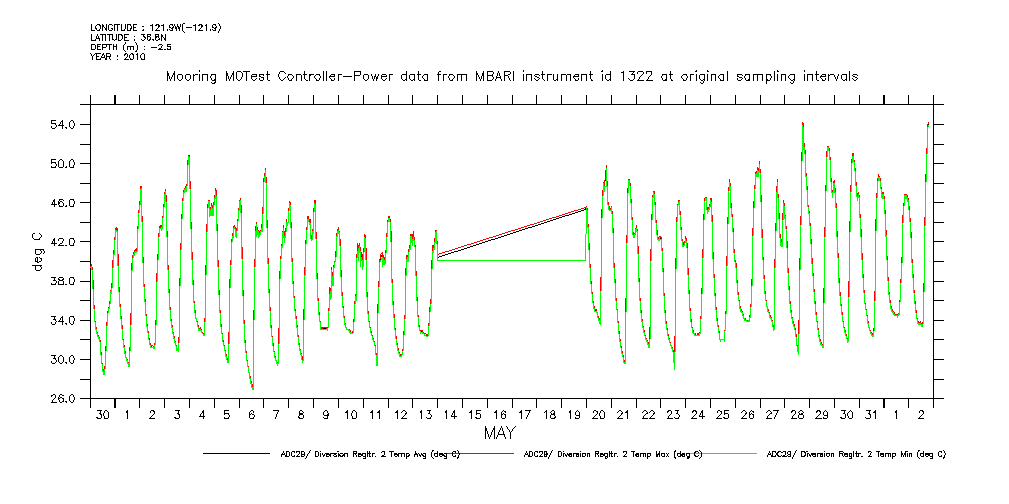The height and width of the screenshot is (504, 1009).
Task: Click the Temp Max legend entry text
Action: pos(613,454)
